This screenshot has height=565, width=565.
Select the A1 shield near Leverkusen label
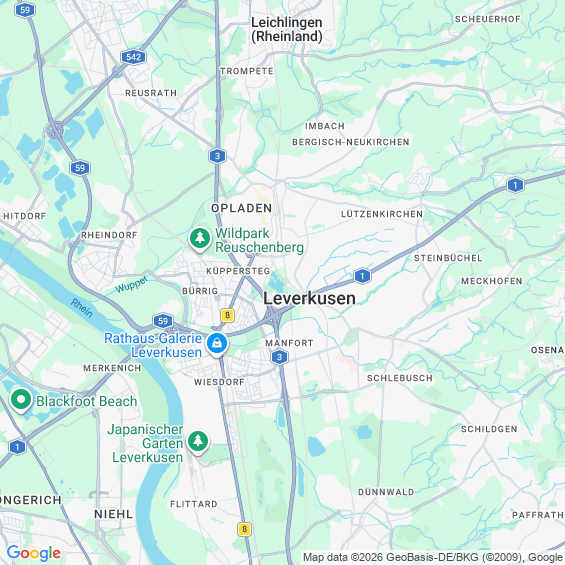[x=362, y=276]
